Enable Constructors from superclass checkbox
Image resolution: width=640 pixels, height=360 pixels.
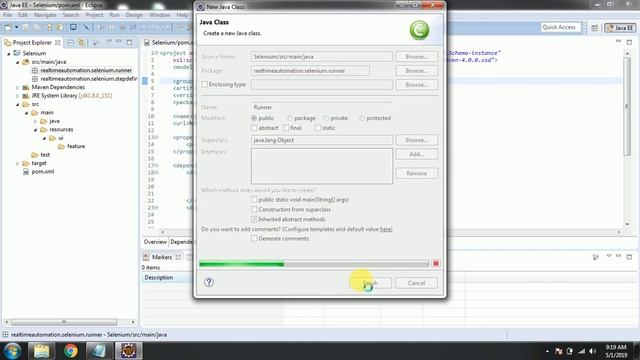[x=254, y=209]
